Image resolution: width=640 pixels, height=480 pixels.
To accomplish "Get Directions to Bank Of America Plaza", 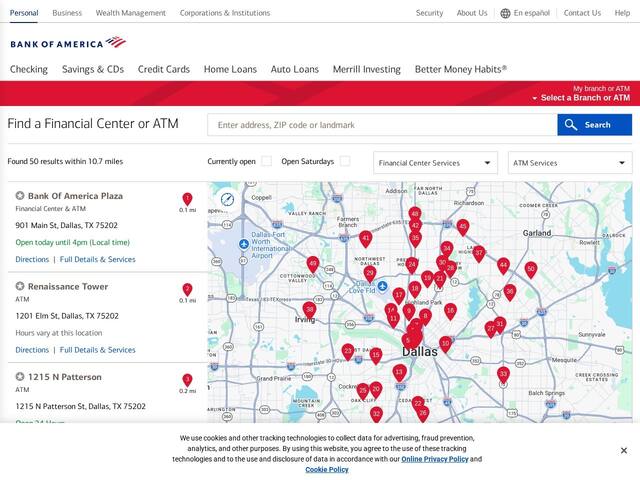I will (32, 259).
